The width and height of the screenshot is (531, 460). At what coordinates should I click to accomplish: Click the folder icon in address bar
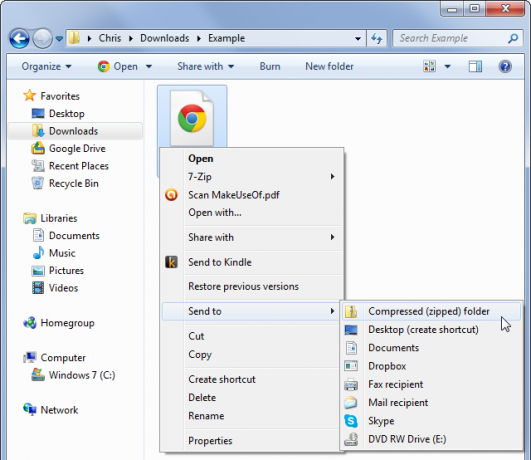(74, 38)
